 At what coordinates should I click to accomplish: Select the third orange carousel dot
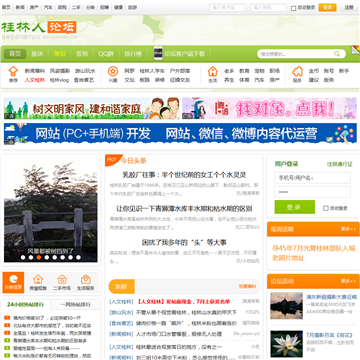(x=39, y=257)
